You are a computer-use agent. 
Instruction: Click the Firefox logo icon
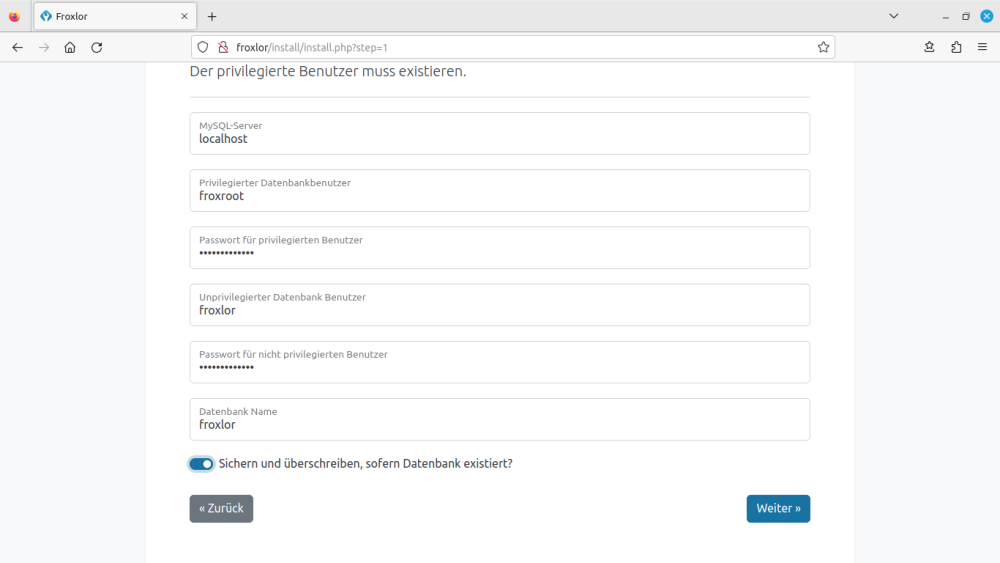[x=14, y=17]
